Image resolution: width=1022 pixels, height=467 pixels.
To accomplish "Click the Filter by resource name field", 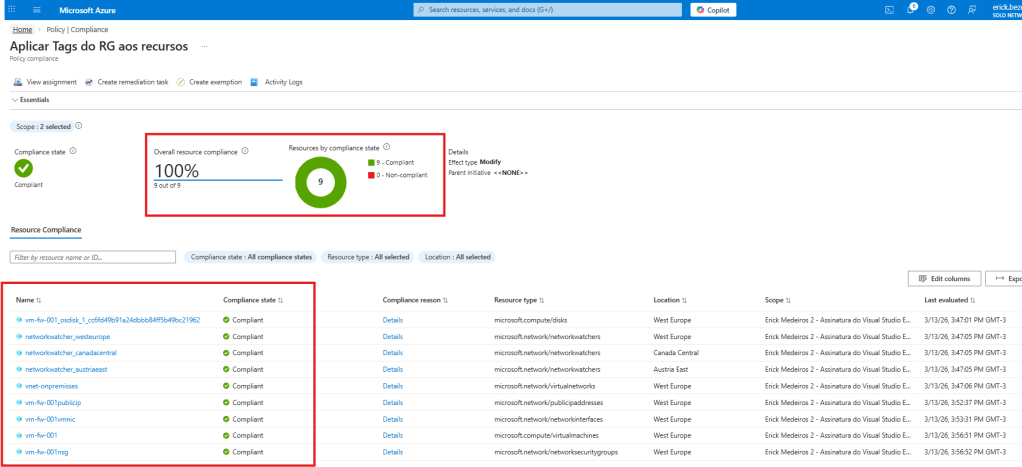I will coord(92,257).
